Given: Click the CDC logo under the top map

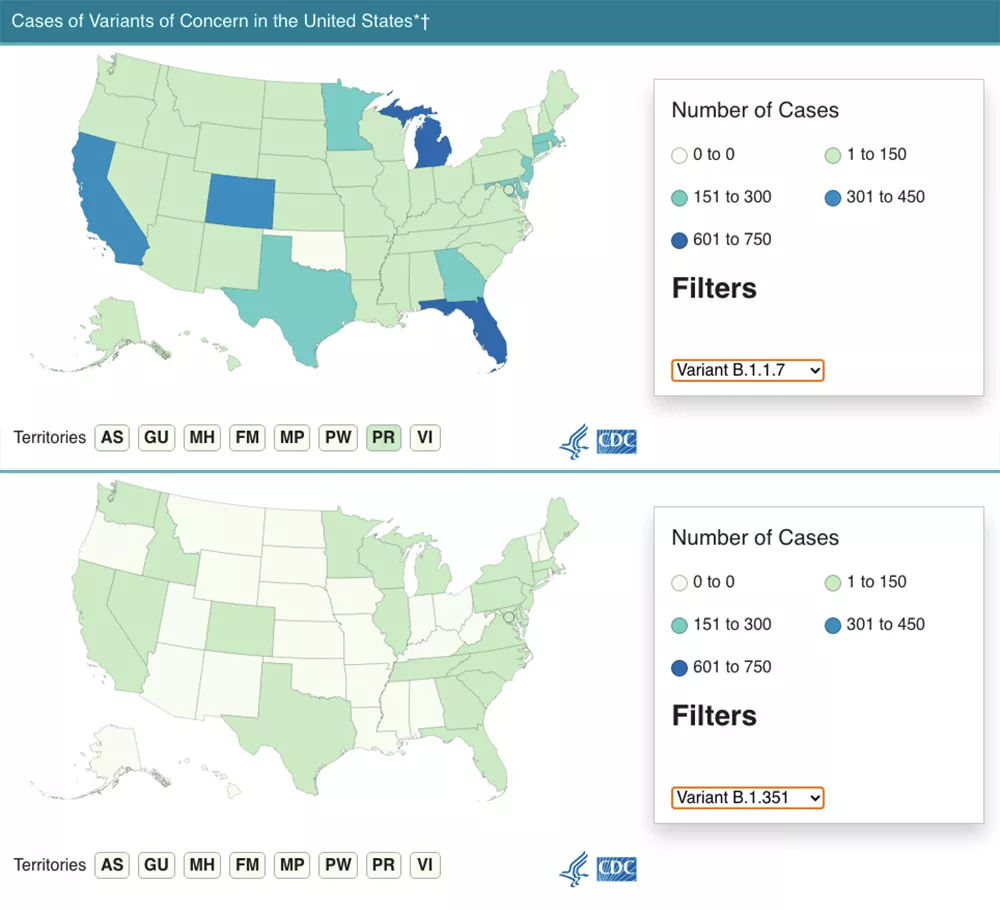Looking at the screenshot, I should point(617,441).
